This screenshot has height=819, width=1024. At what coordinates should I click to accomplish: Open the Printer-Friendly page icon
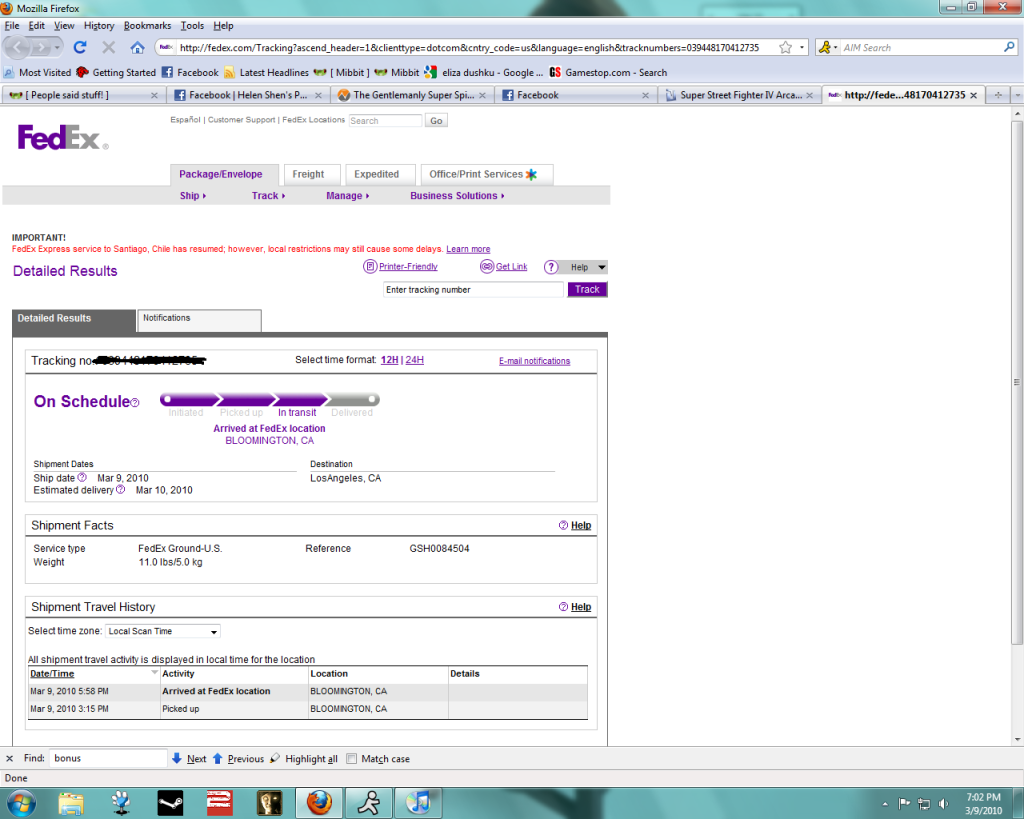370,266
